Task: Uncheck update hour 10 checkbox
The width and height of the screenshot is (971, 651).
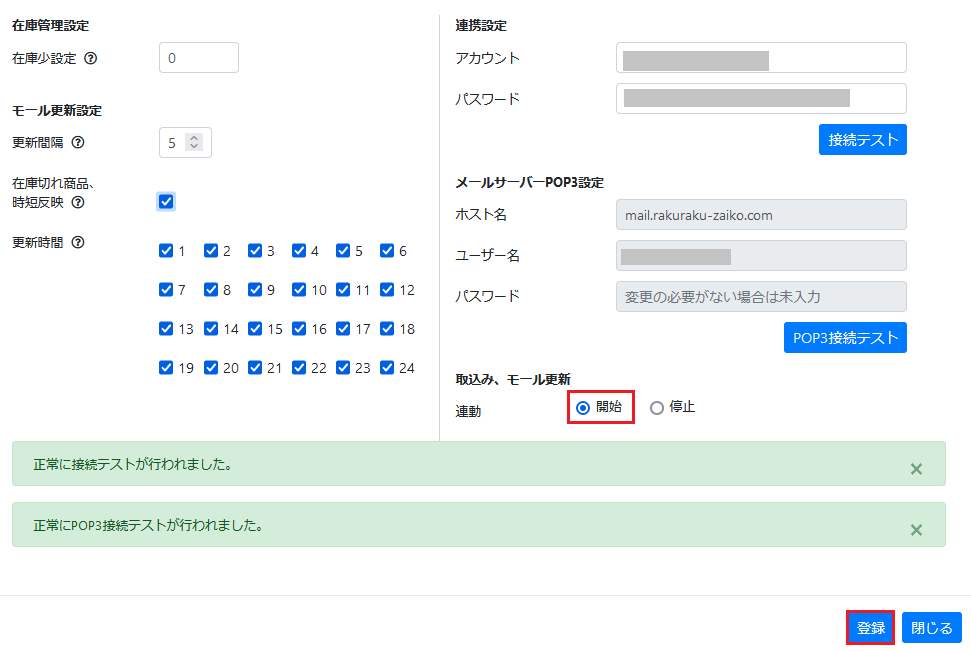Action: click(298, 289)
